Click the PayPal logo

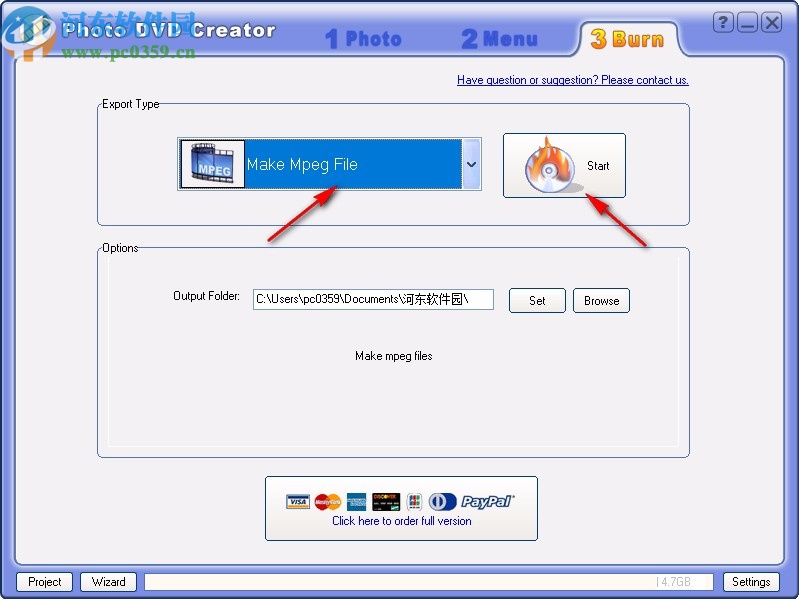pos(488,502)
